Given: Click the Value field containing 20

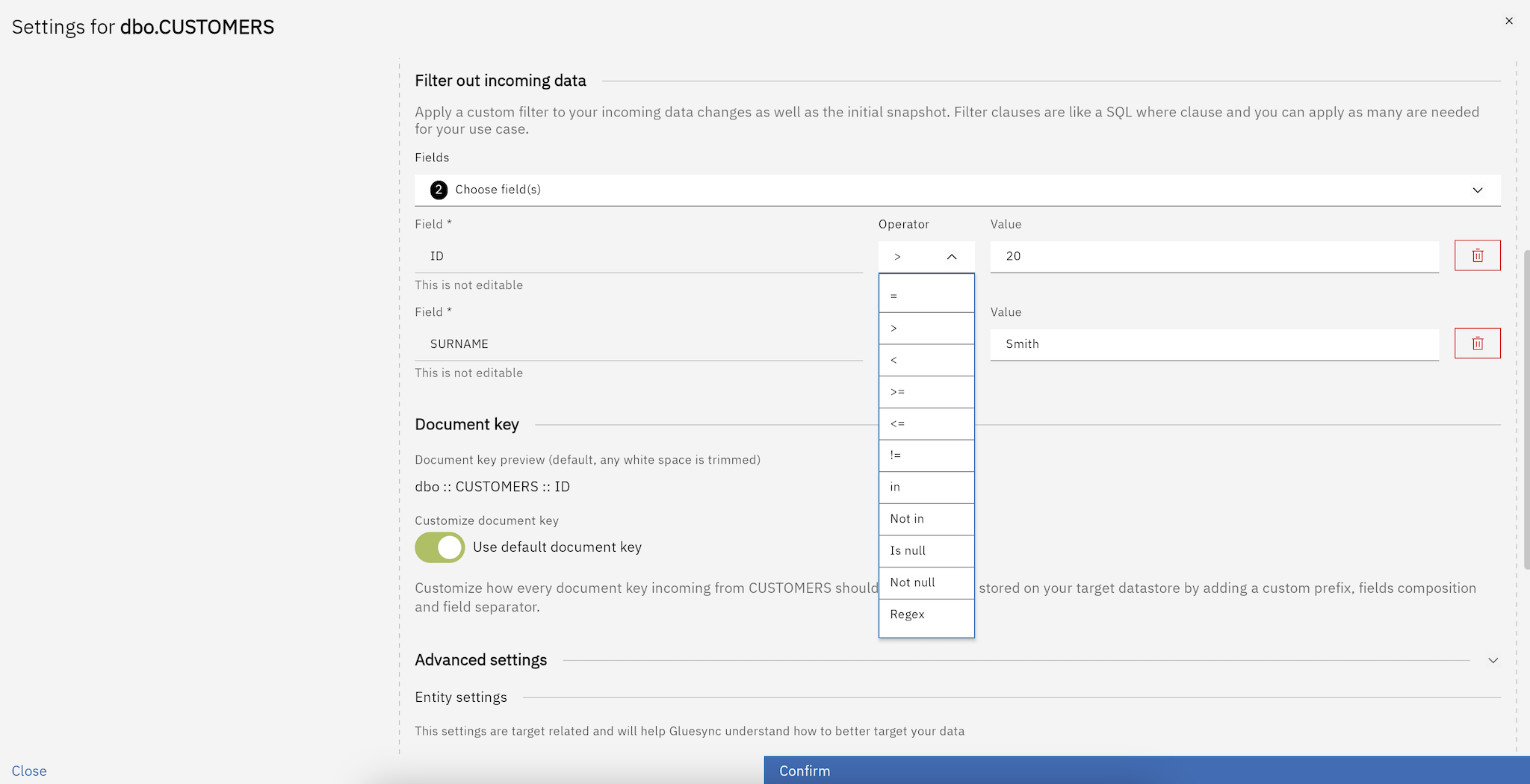Looking at the screenshot, I should (1214, 256).
